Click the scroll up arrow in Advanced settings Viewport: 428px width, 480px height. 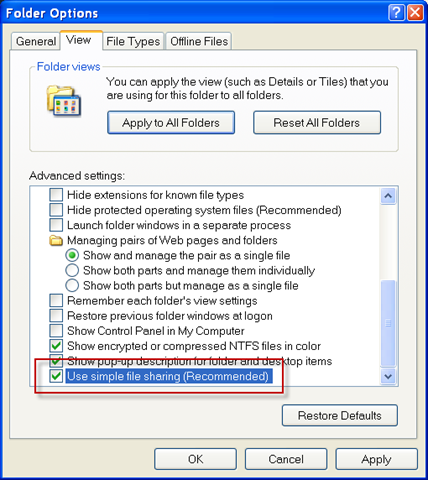point(388,196)
